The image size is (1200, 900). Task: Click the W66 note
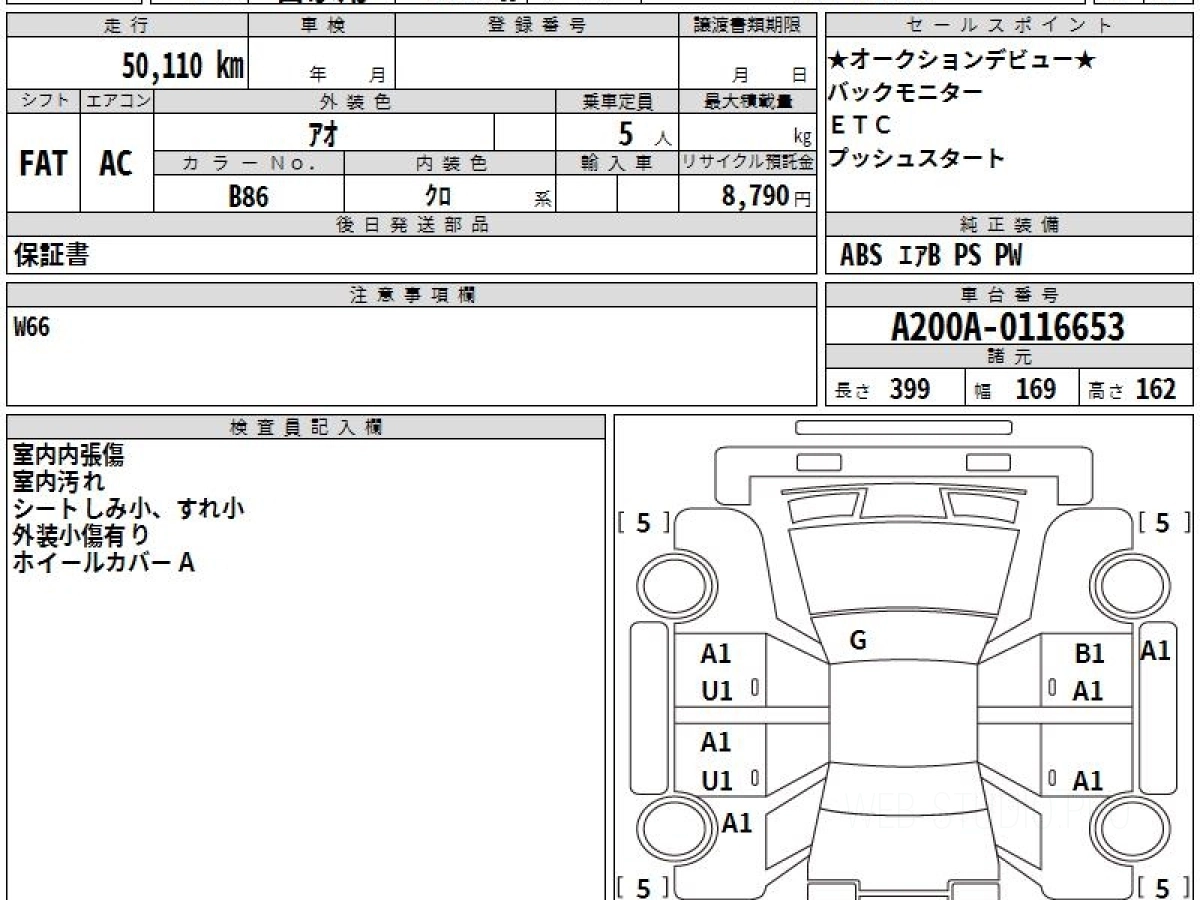(31, 328)
